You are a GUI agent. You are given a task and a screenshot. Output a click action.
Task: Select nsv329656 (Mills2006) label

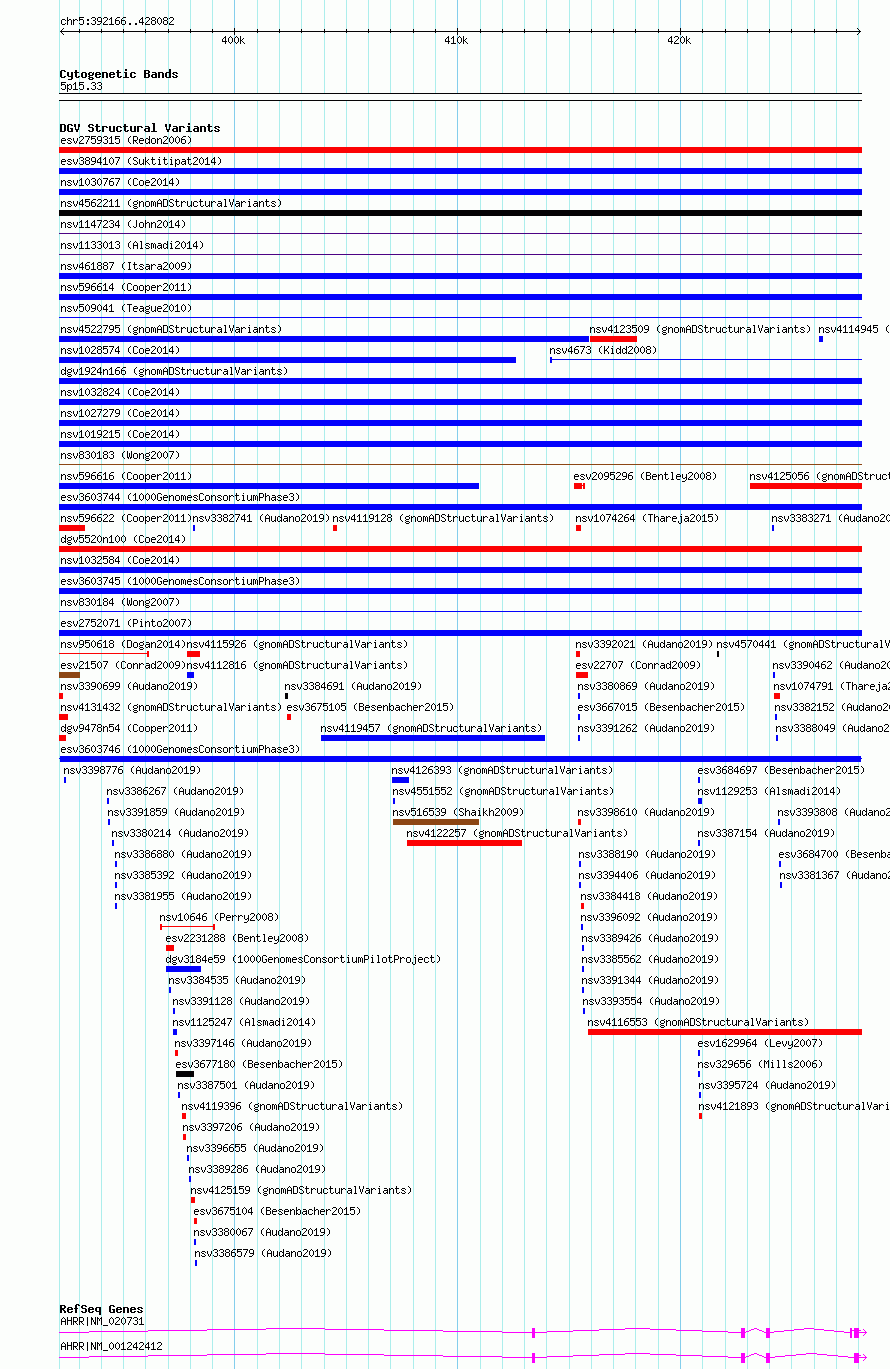[760, 1064]
